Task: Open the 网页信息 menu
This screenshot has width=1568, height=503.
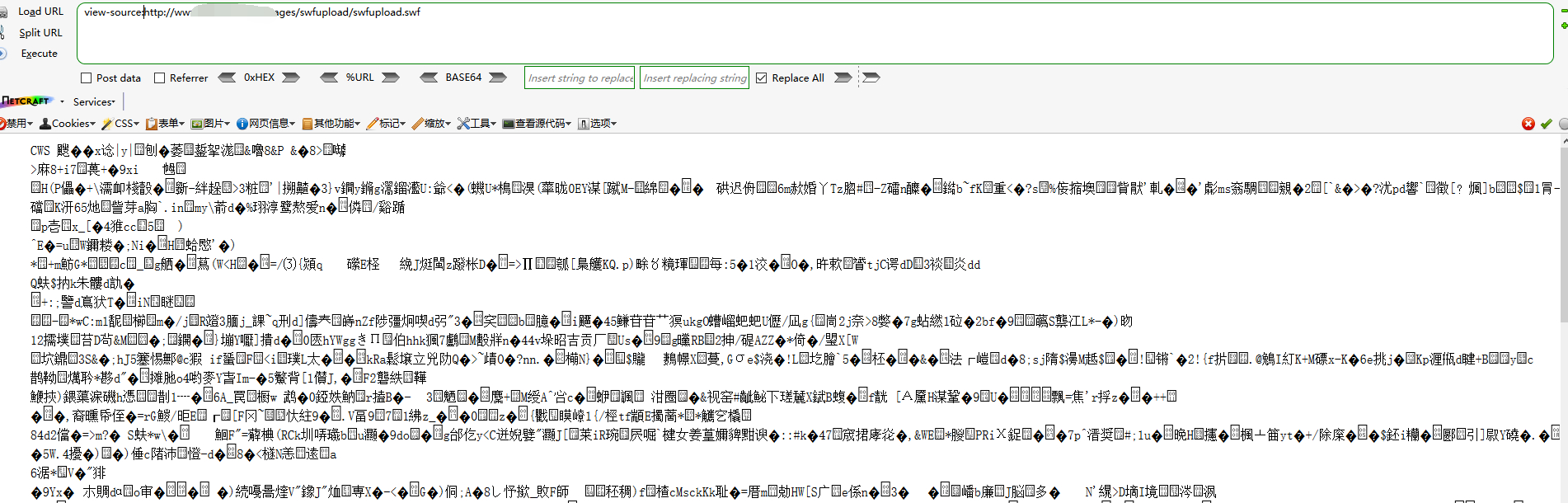Action: tap(265, 124)
